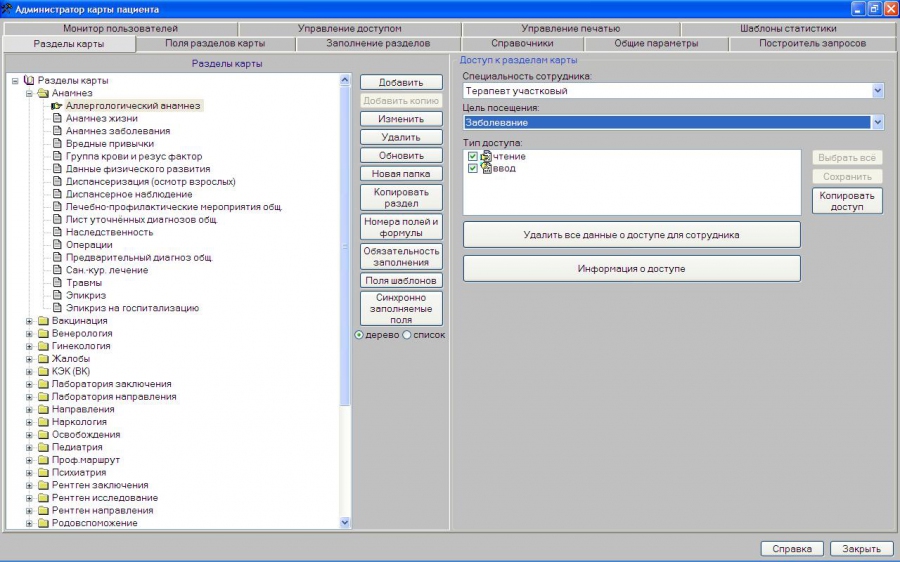Click the root Разделы карты tree icon
The width and height of the screenshot is (900, 562).
pos(28,80)
